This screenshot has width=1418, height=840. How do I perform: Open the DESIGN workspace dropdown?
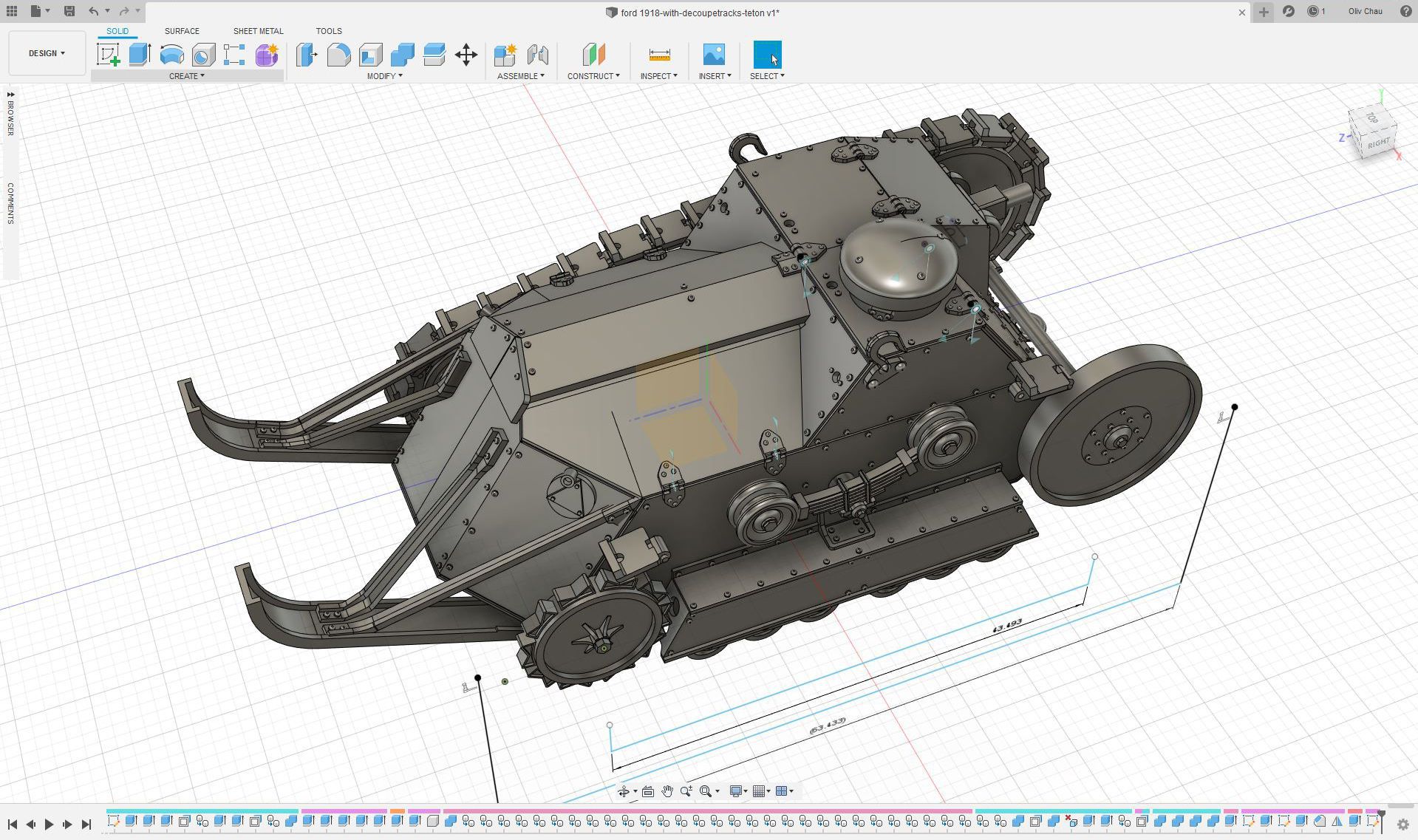pyautogui.click(x=47, y=53)
